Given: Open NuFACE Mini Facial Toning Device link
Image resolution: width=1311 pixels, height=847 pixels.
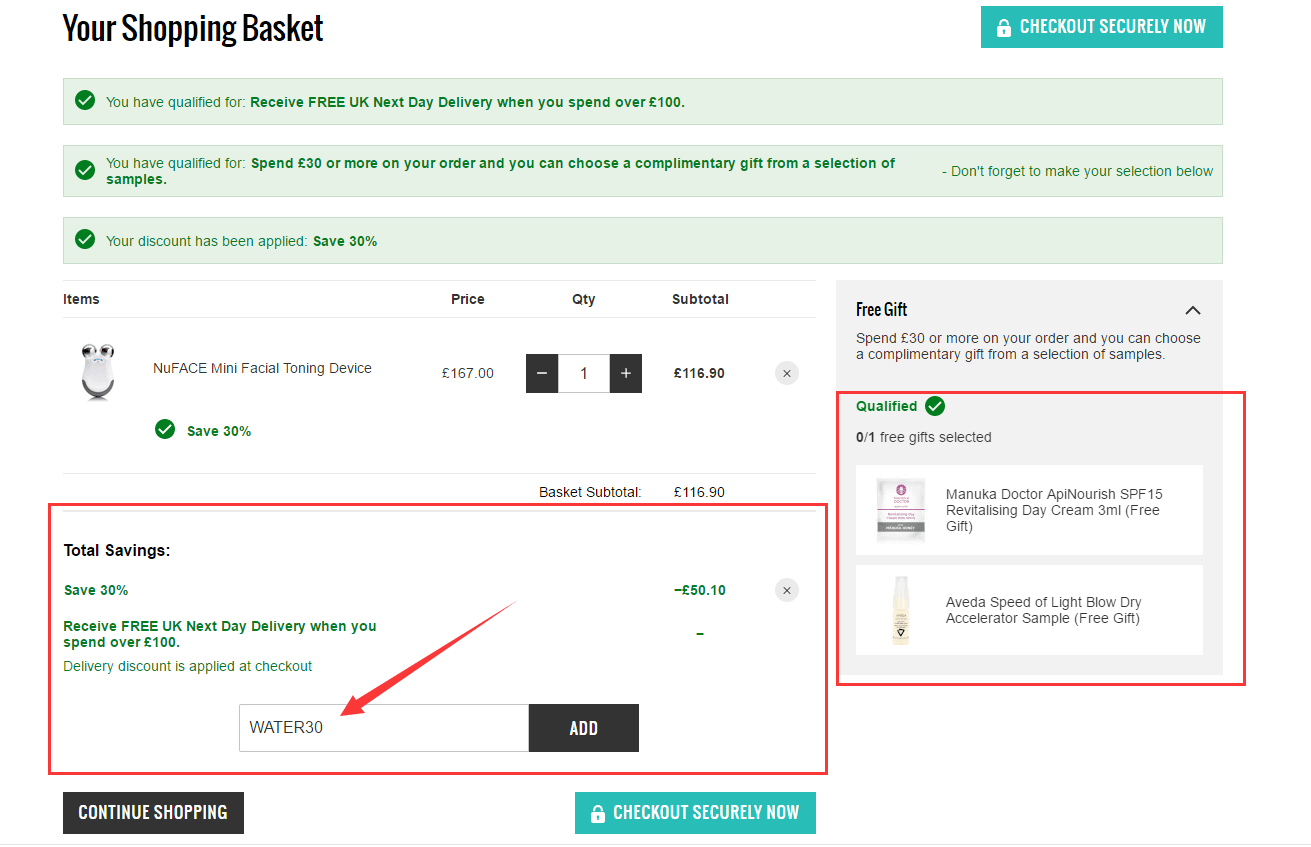Looking at the screenshot, I should pos(262,368).
